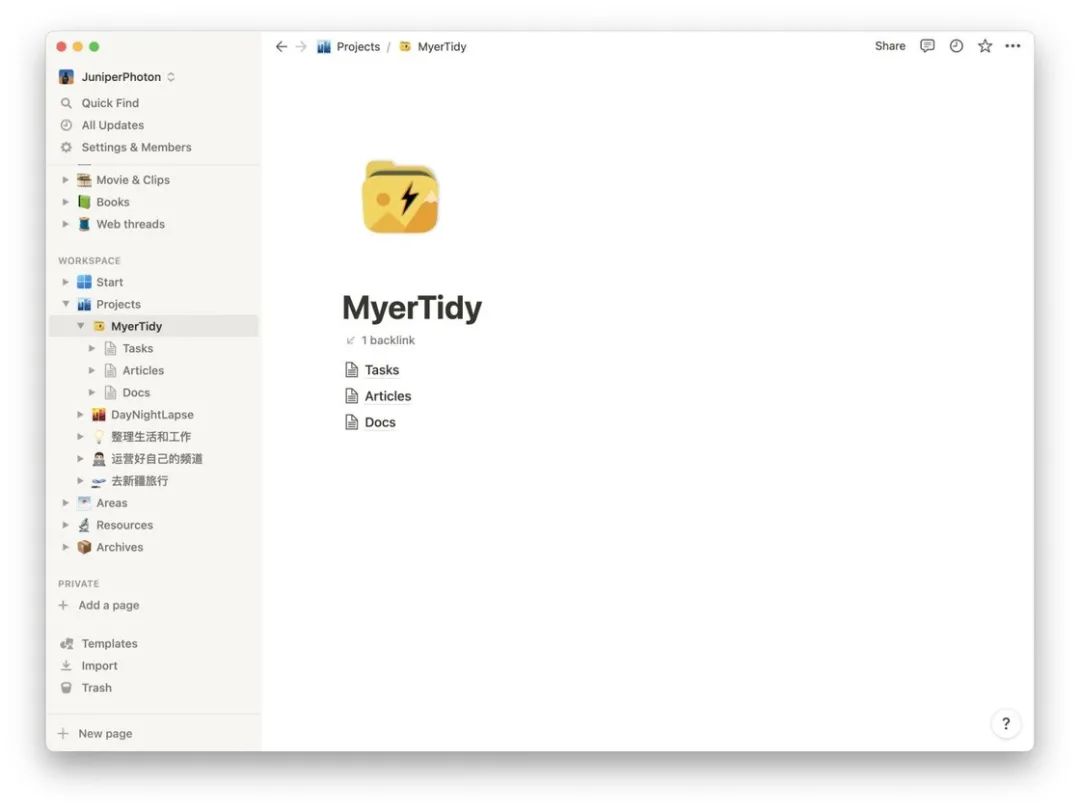Expand the Books page arrow
Screen dimensions: 1080x812
(65, 202)
